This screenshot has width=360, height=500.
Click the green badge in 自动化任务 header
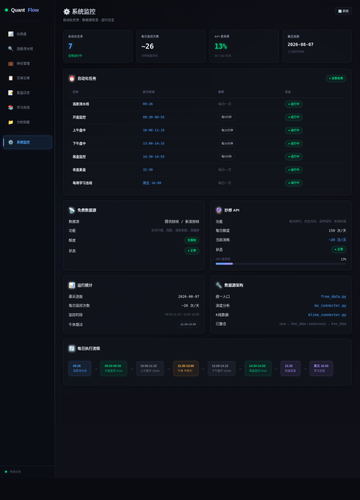336,78
